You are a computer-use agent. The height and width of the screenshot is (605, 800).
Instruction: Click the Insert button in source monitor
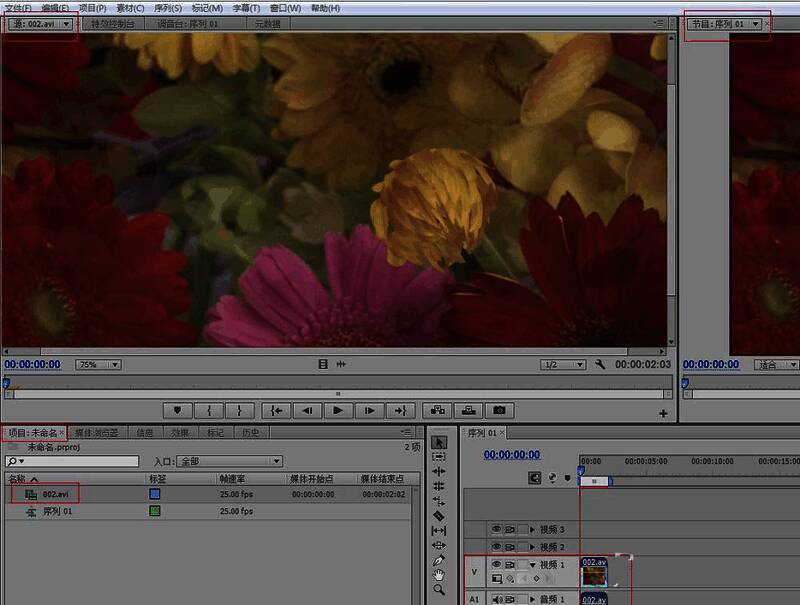[x=435, y=410]
